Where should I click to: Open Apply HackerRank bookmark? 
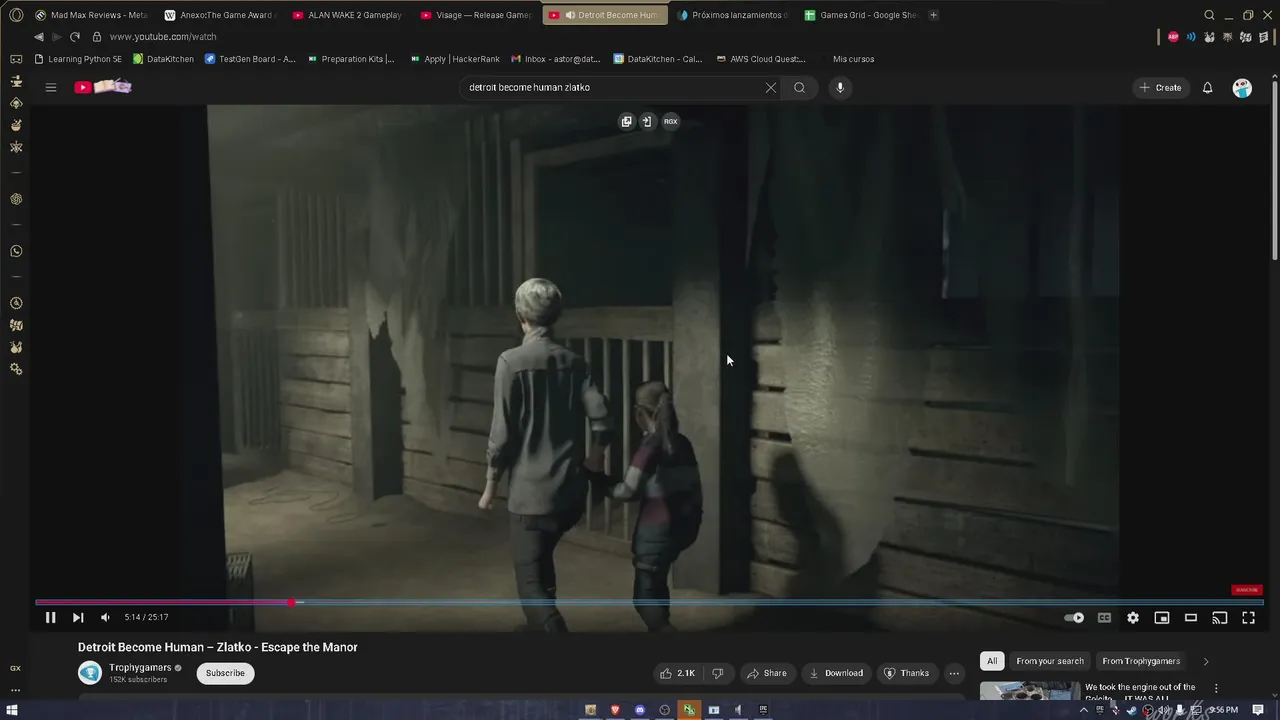click(455, 59)
